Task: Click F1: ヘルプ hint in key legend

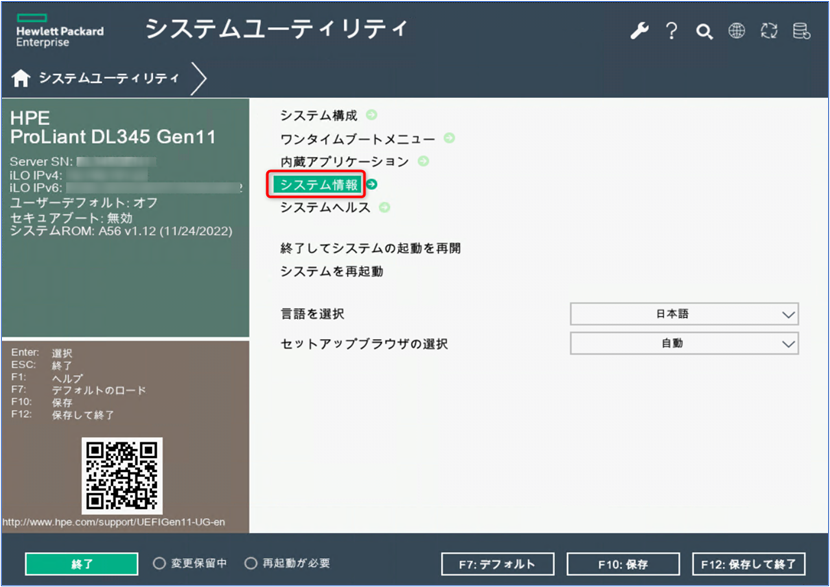Action: point(47,378)
